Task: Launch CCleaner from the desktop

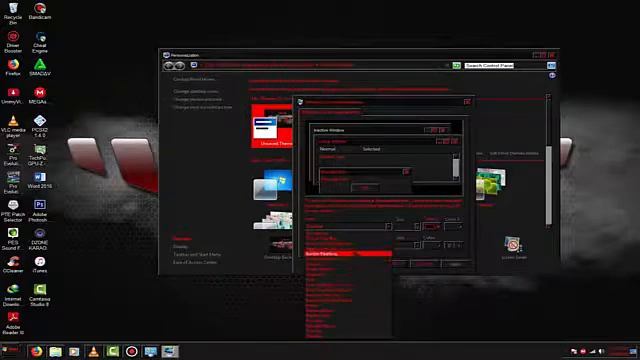Action: point(13,264)
